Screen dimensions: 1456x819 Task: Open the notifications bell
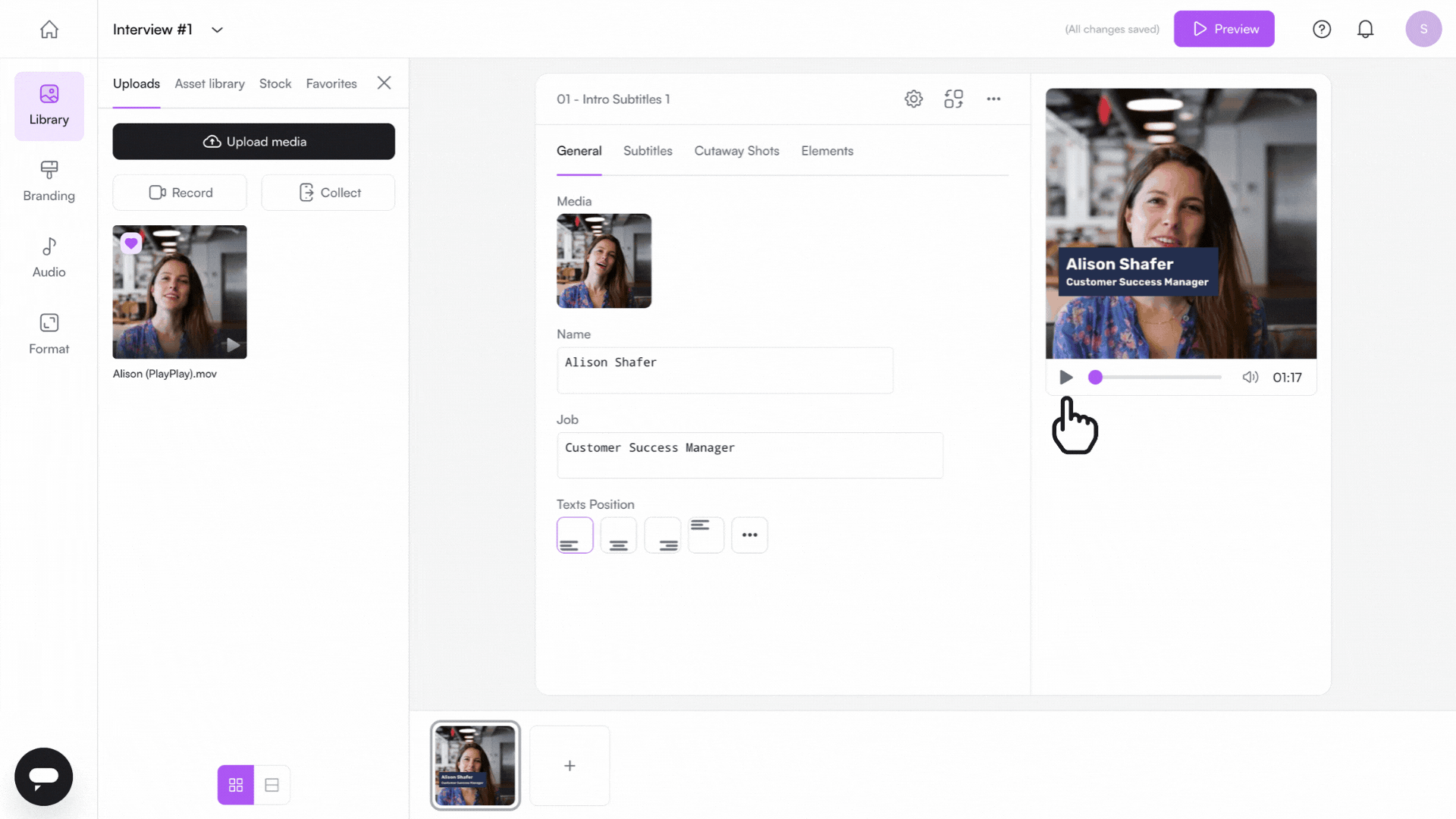[x=1365, y=29]
